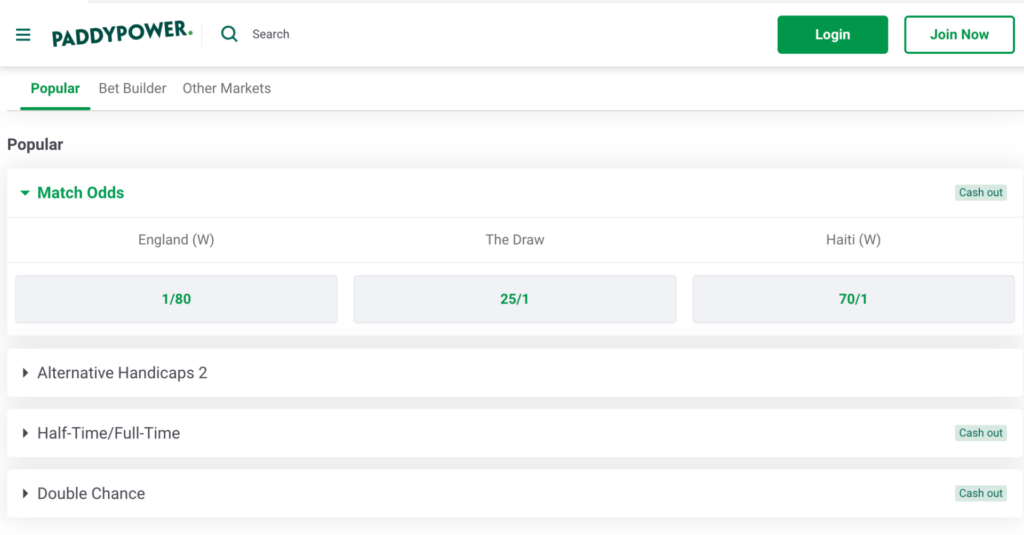Click the Join Now button
Image resolution: width=1024 pixels, height=535 pixels.
[x=959, y=34]
